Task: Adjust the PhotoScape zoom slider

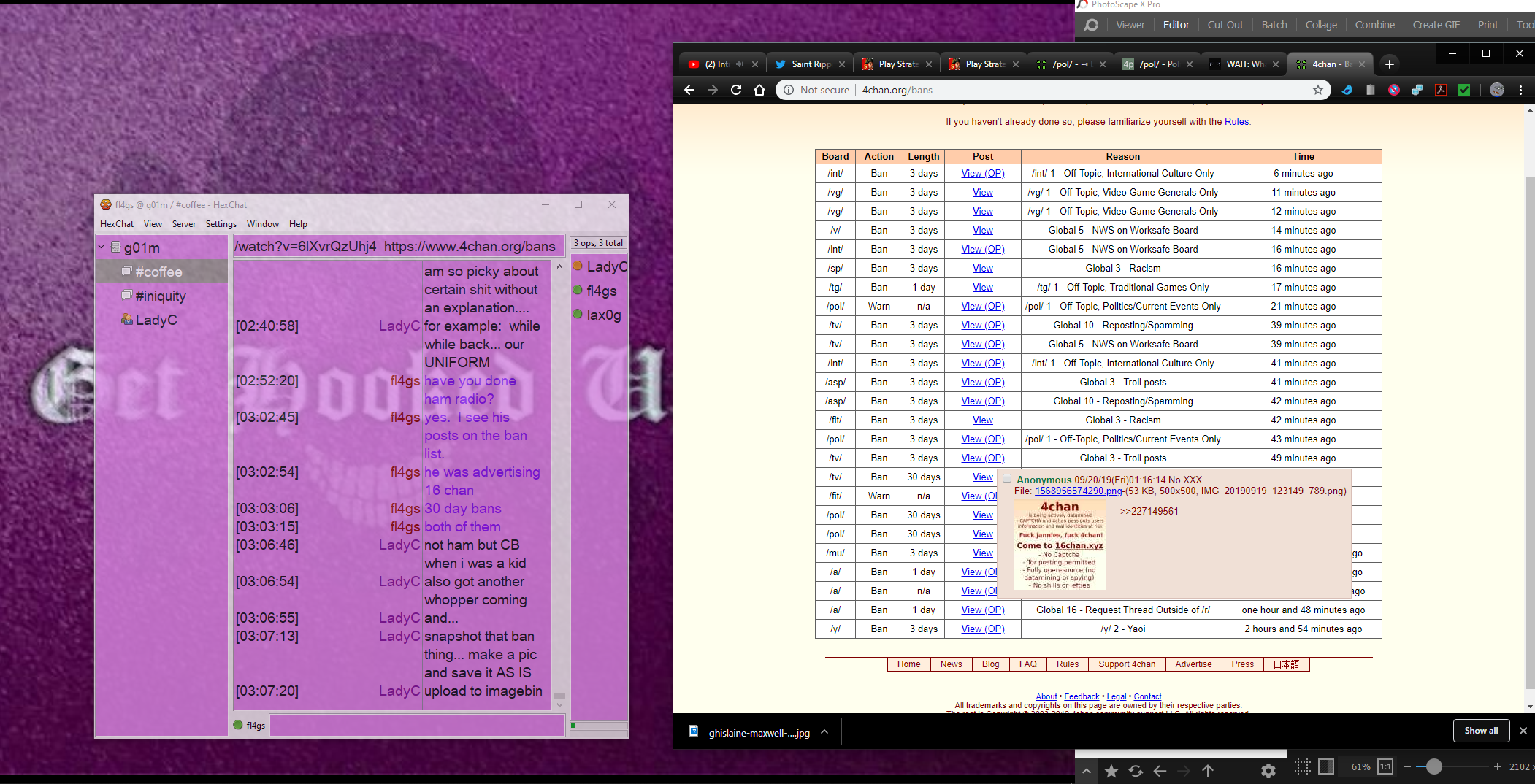Action: pos(1434,766)
